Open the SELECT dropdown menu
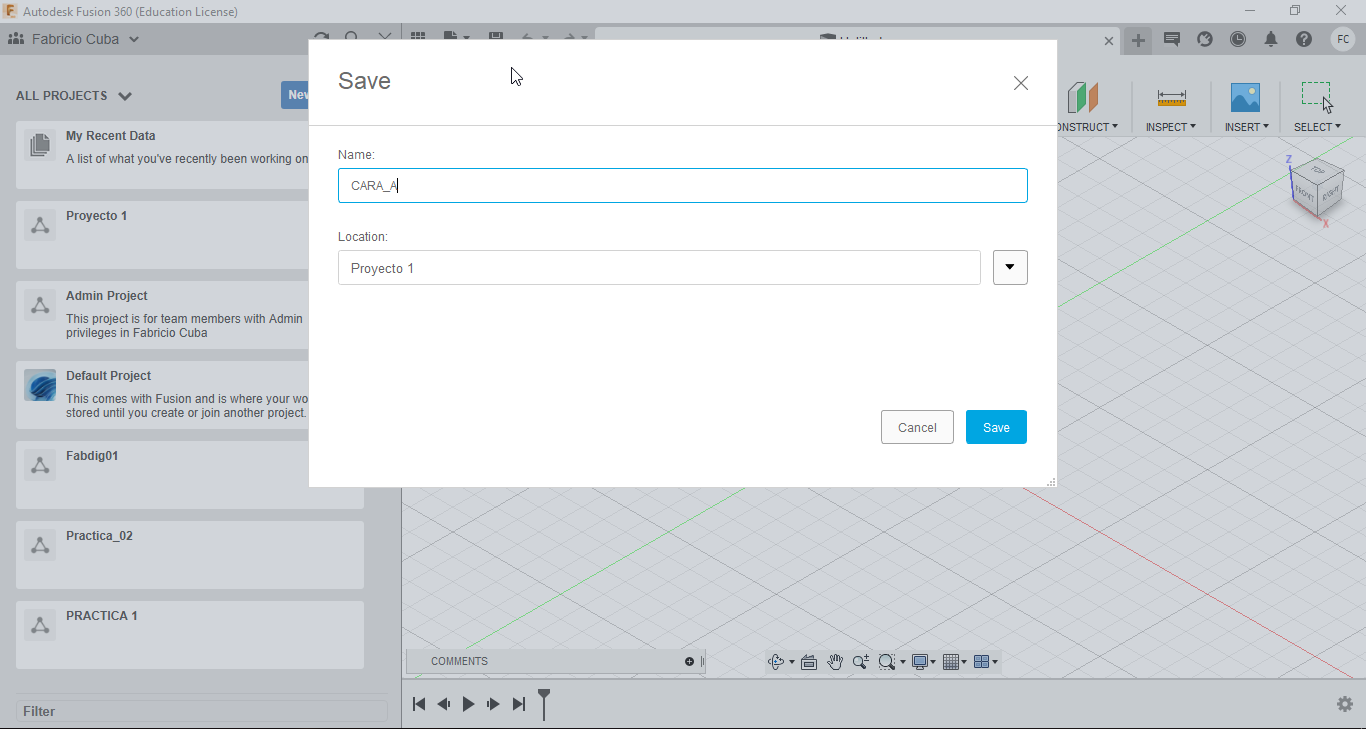 click(x=1318, y=127)
